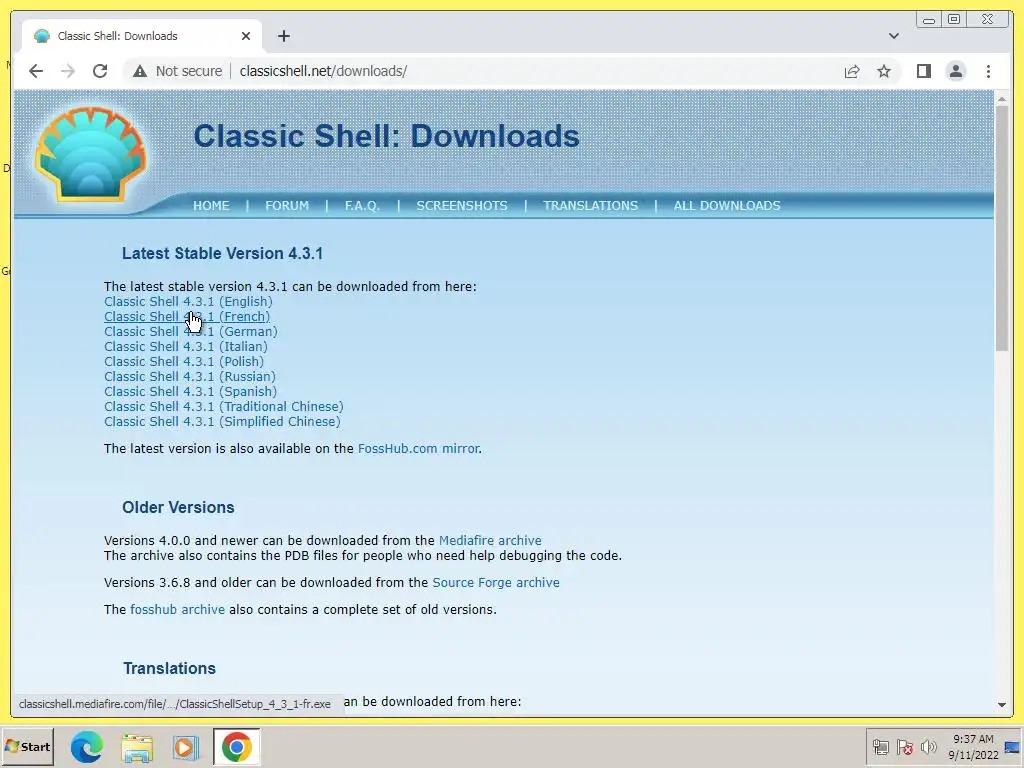Image resolution: width=1024 pixels, height=768 pixels.
Task: Open the Mediafire archive link
Action: point(490,541)
